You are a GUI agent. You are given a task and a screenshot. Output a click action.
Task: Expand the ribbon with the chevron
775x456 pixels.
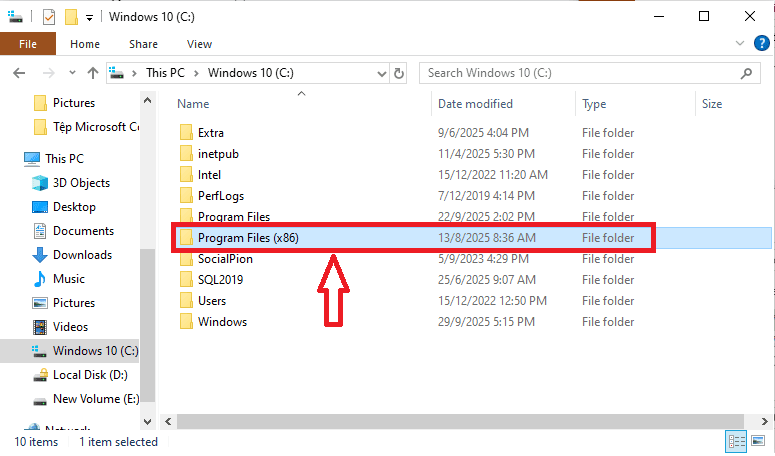tap(740, 44)
